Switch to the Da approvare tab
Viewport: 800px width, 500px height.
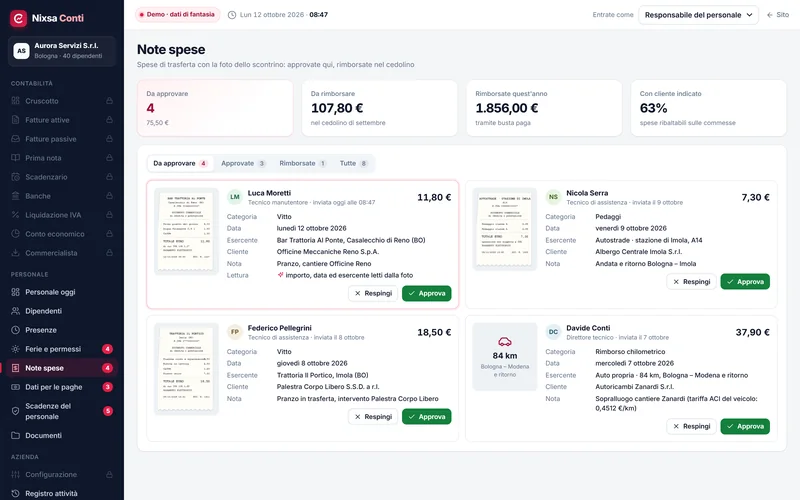pos(180,163)
